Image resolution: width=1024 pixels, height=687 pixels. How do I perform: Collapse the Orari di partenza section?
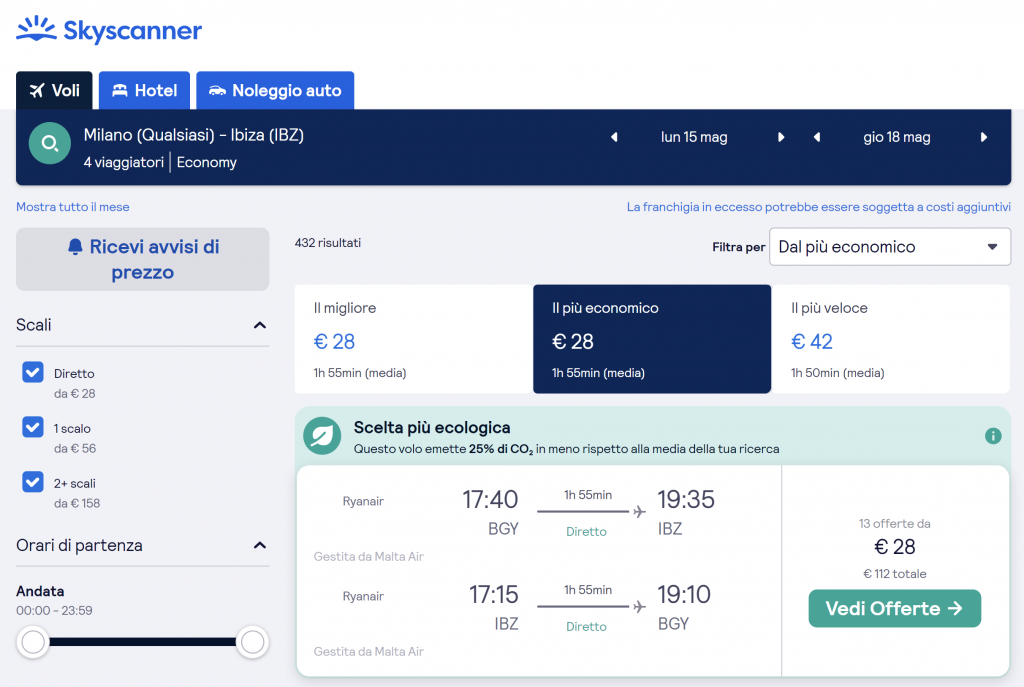point(260,546)
